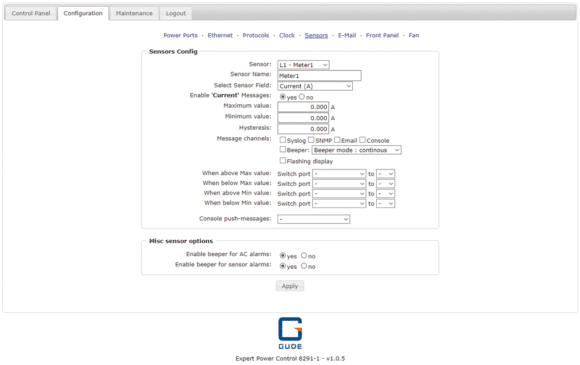Check the SNMP message channel

(311, 140)
